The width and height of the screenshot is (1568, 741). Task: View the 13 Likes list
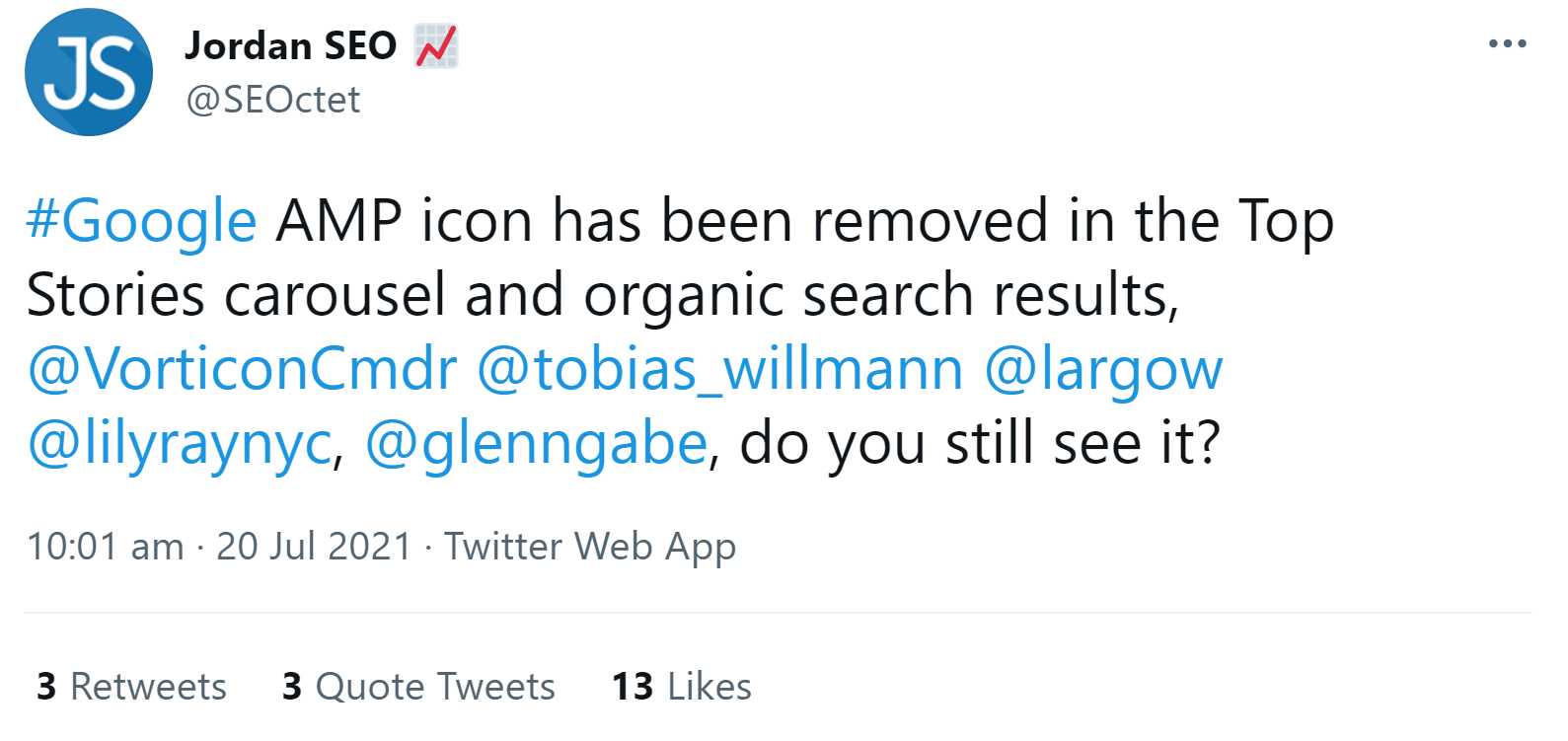point(682,687)
